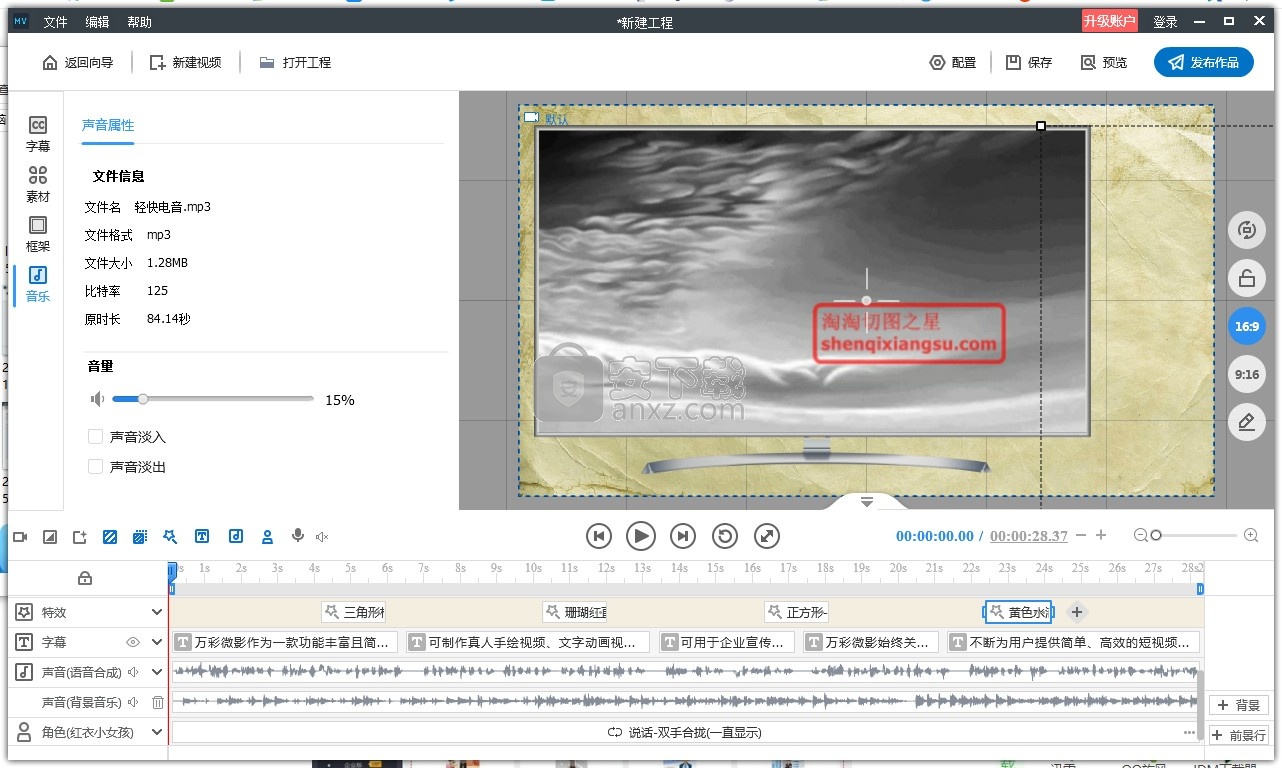
Task: Collapse the 特效 track chevron
Action: coord(157,612)
